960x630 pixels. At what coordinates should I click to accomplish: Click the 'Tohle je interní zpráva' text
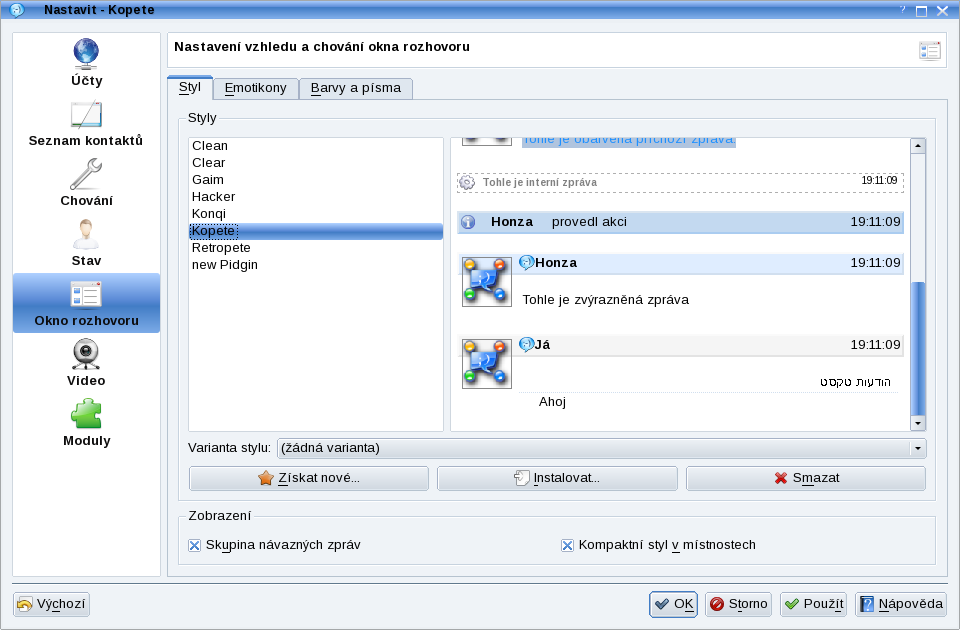pos(539,182)
